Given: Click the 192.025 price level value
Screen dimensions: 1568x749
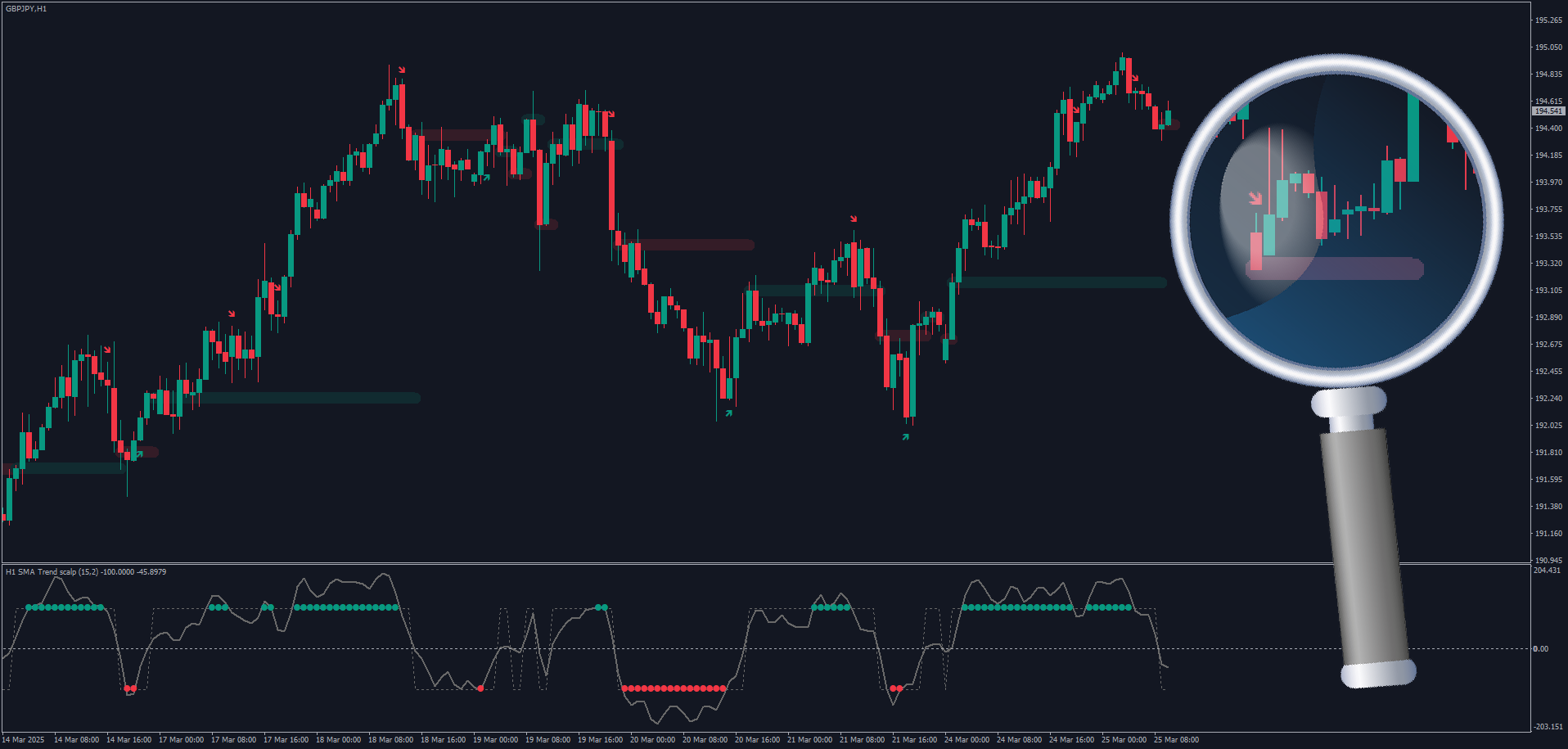Looking at the screenshot, I should (x=1548, y=426).
